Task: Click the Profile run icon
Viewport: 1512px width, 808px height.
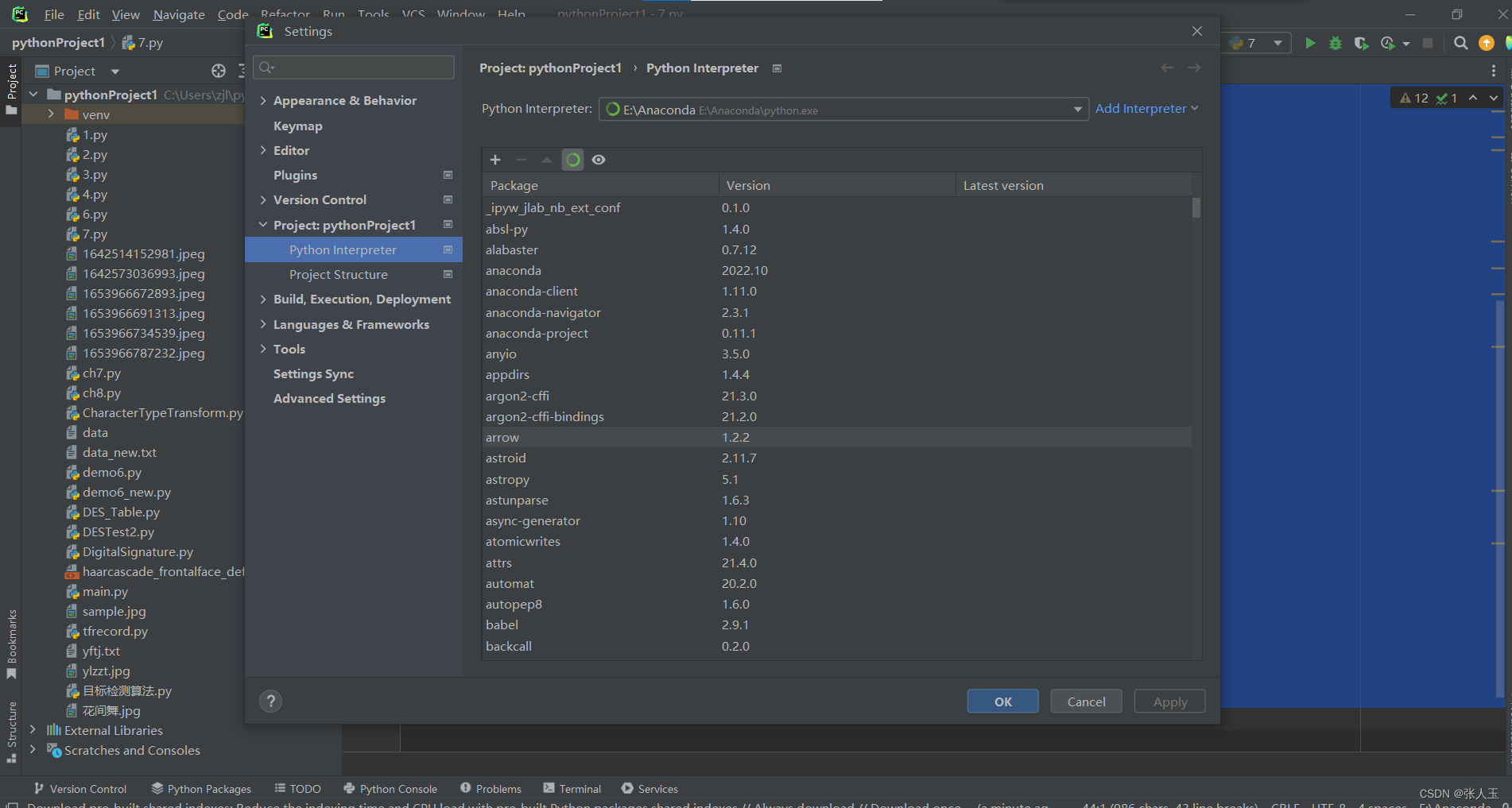Action: pos(1388,43)
